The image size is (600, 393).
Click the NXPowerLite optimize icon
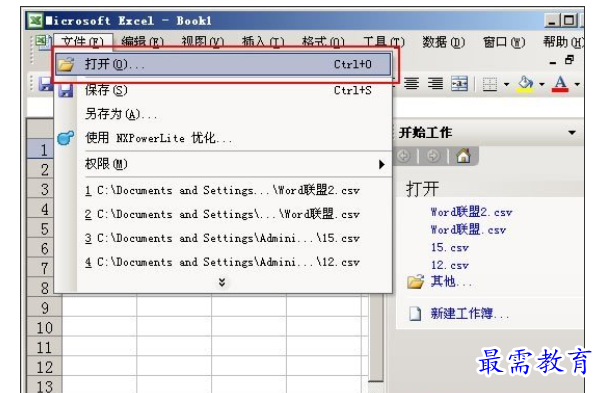(x=65, y=138)
